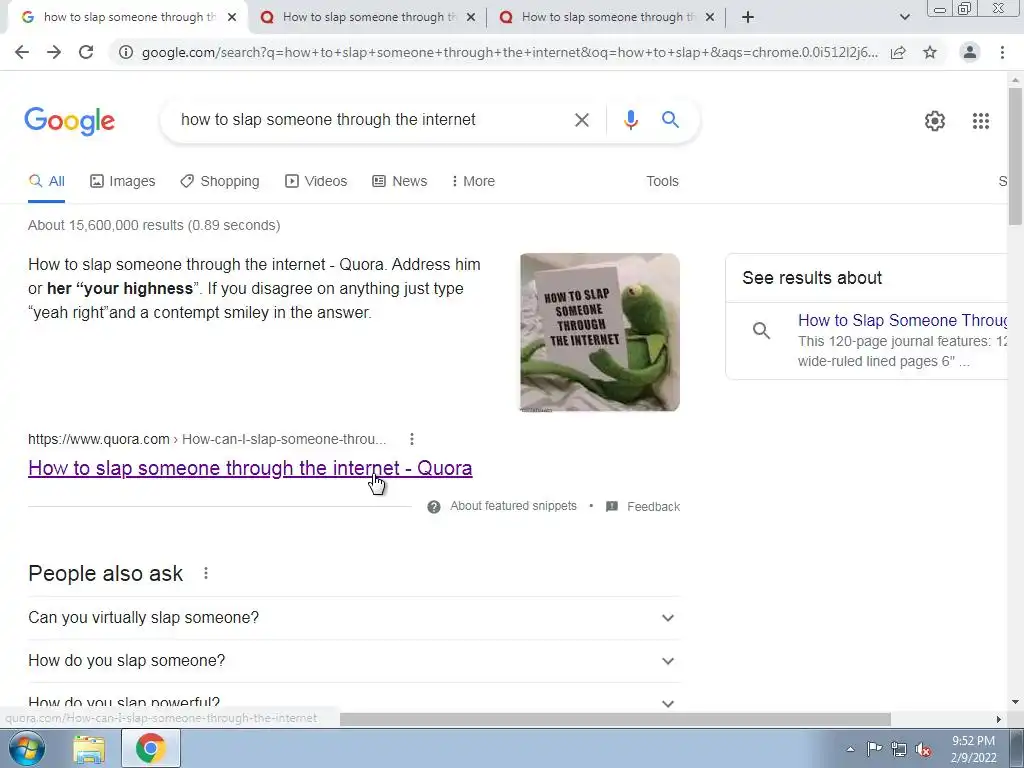Screen dimensions: 1024x768
Task: Open the Chrome profile avatar
Action: tap(970, 52)
